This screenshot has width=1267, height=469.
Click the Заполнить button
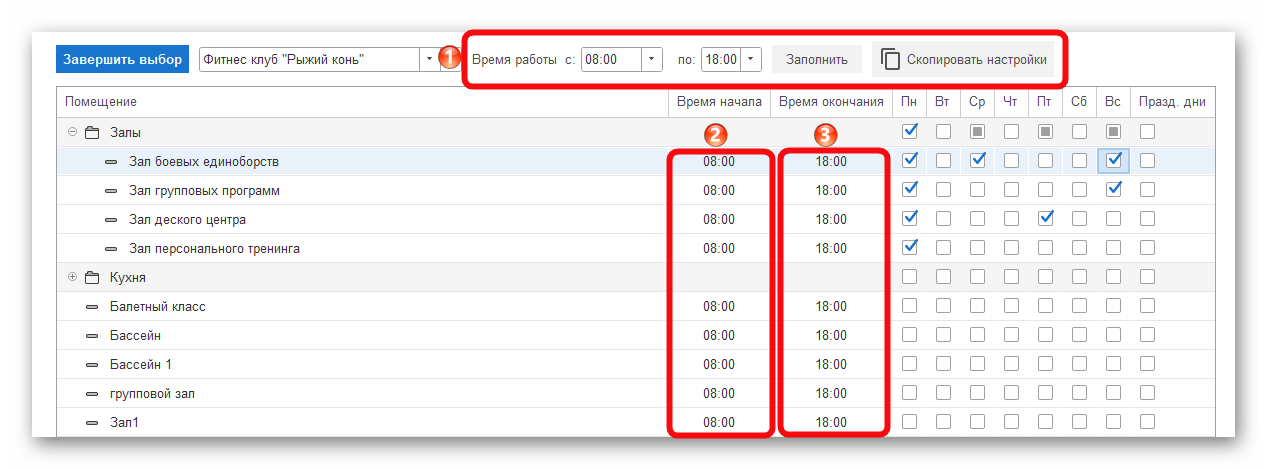[816, 60]
